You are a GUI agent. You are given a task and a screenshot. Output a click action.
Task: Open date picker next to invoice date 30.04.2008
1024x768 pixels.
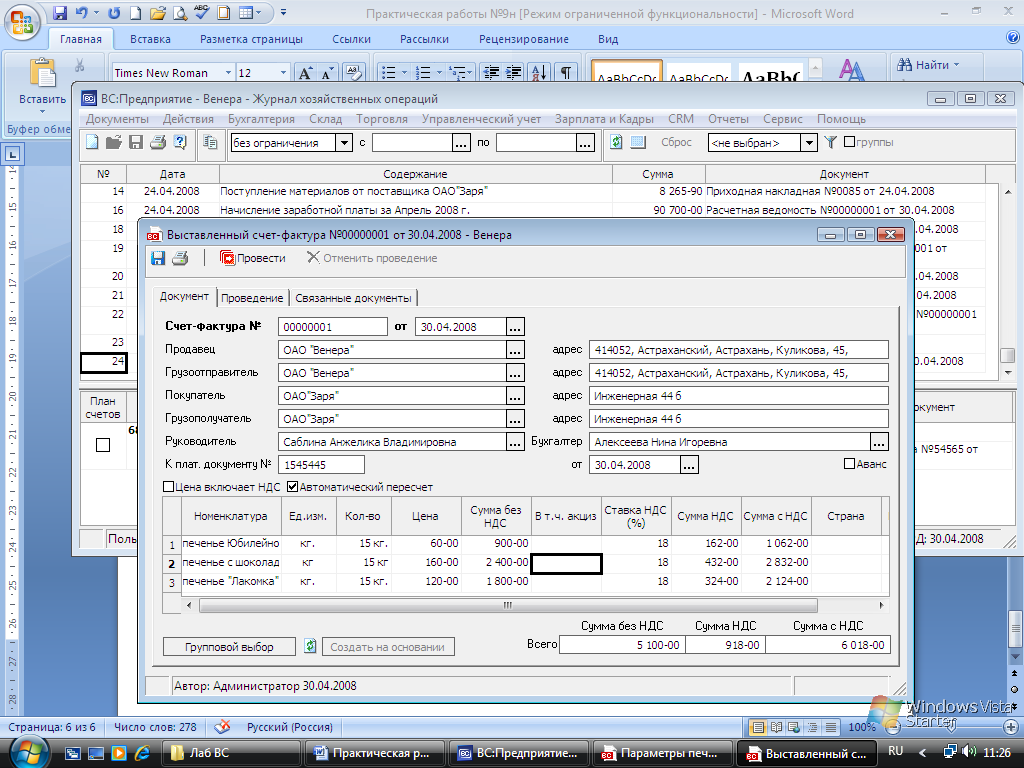tap(515, 327)
